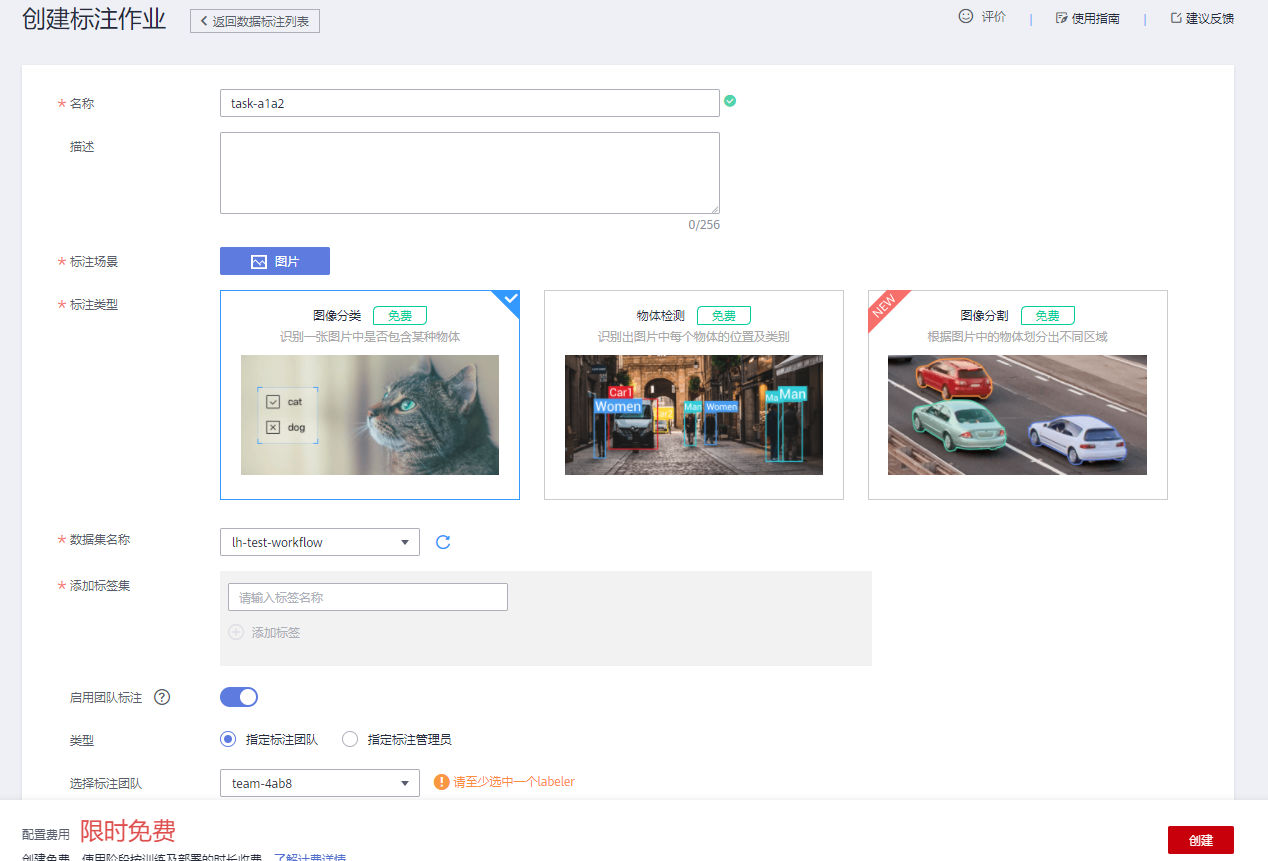Select the 物体检测 object detection card

(694, 395)
